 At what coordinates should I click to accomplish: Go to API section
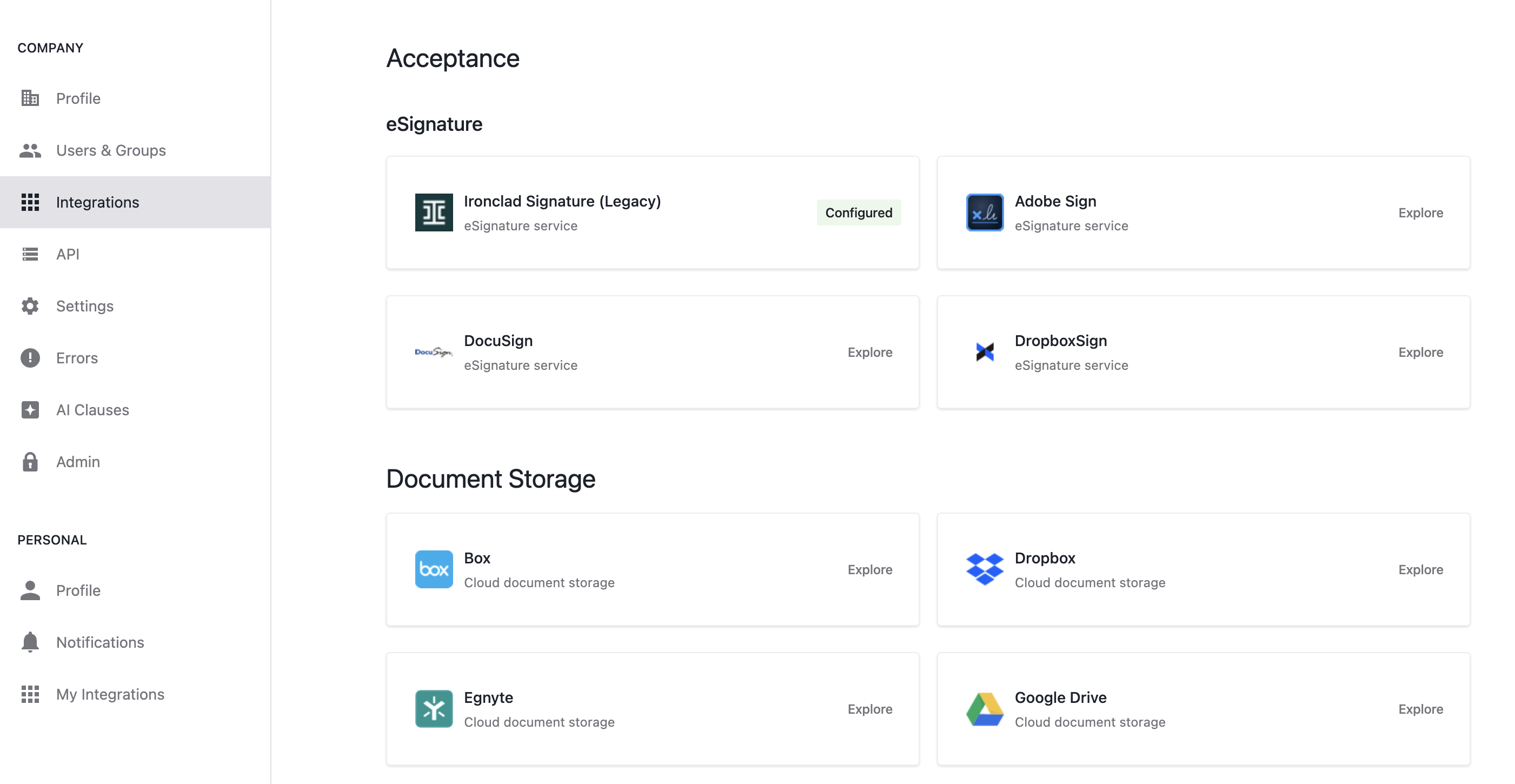[x=135, y=254]
